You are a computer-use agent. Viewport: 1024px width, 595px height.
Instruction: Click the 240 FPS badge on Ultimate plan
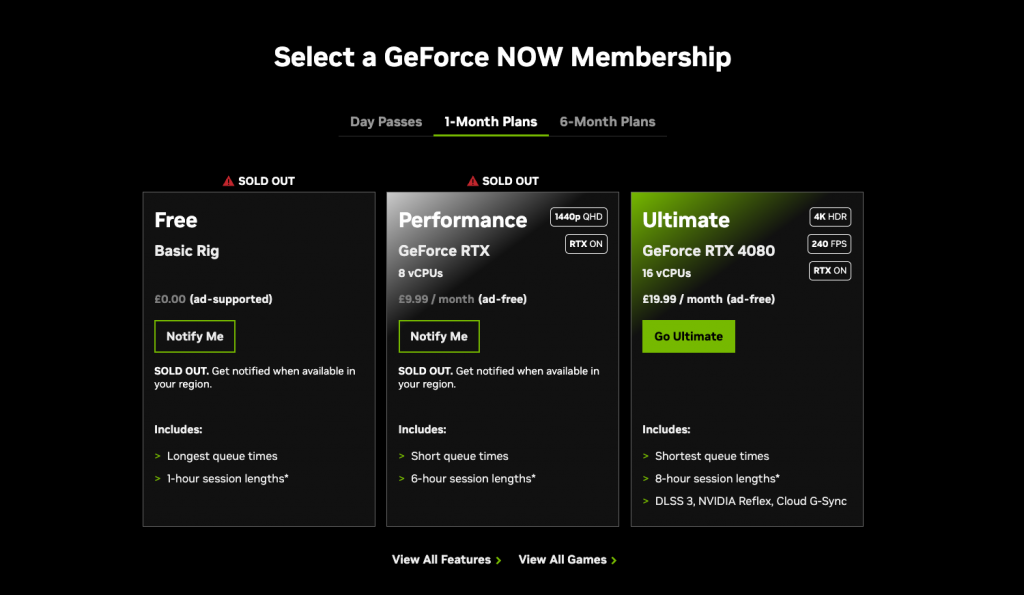tap(829, 243)
